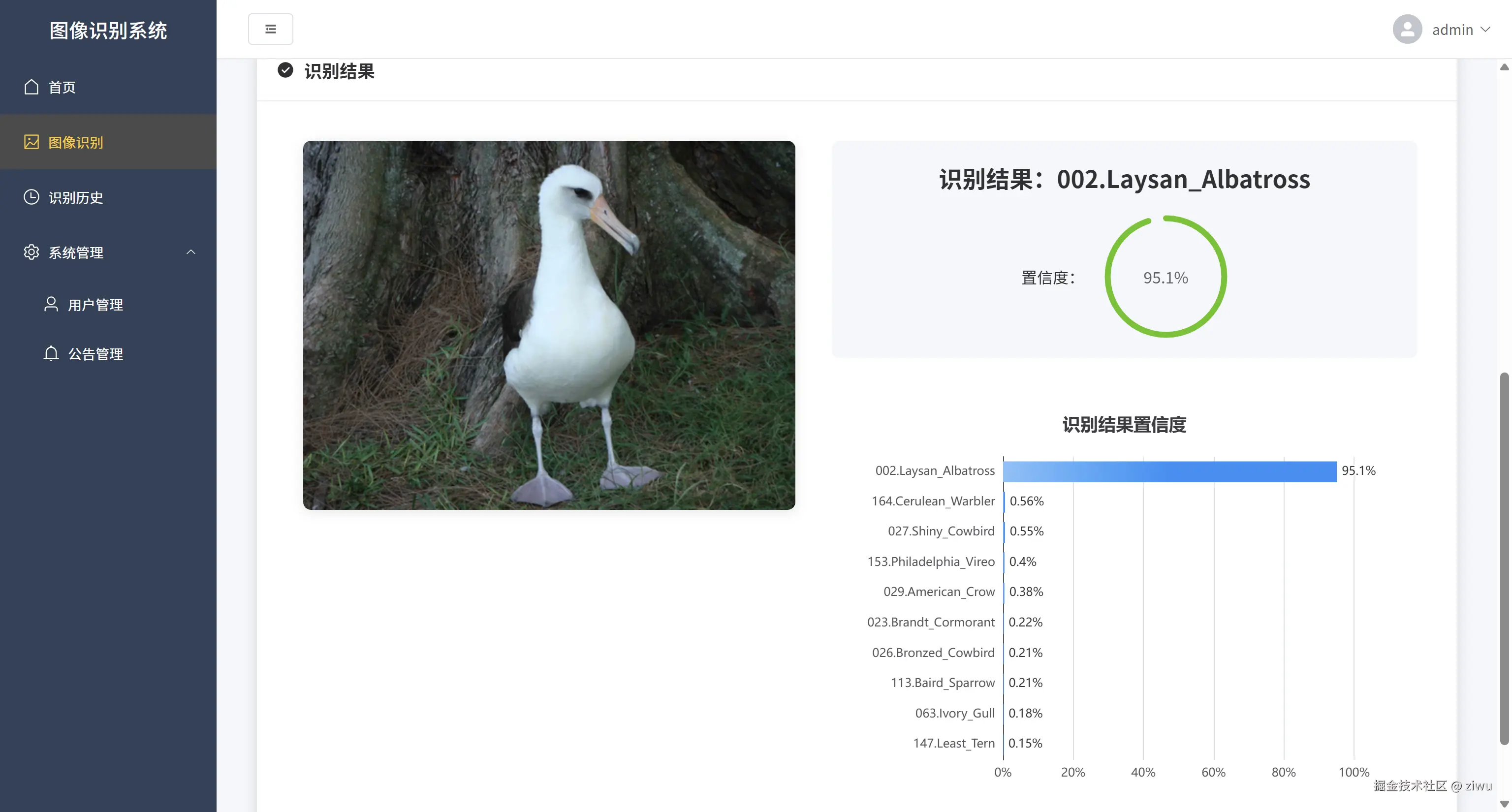The image size is (1512, 812).
Task: Open the admin dropdown arrow
Action: 1485,30
